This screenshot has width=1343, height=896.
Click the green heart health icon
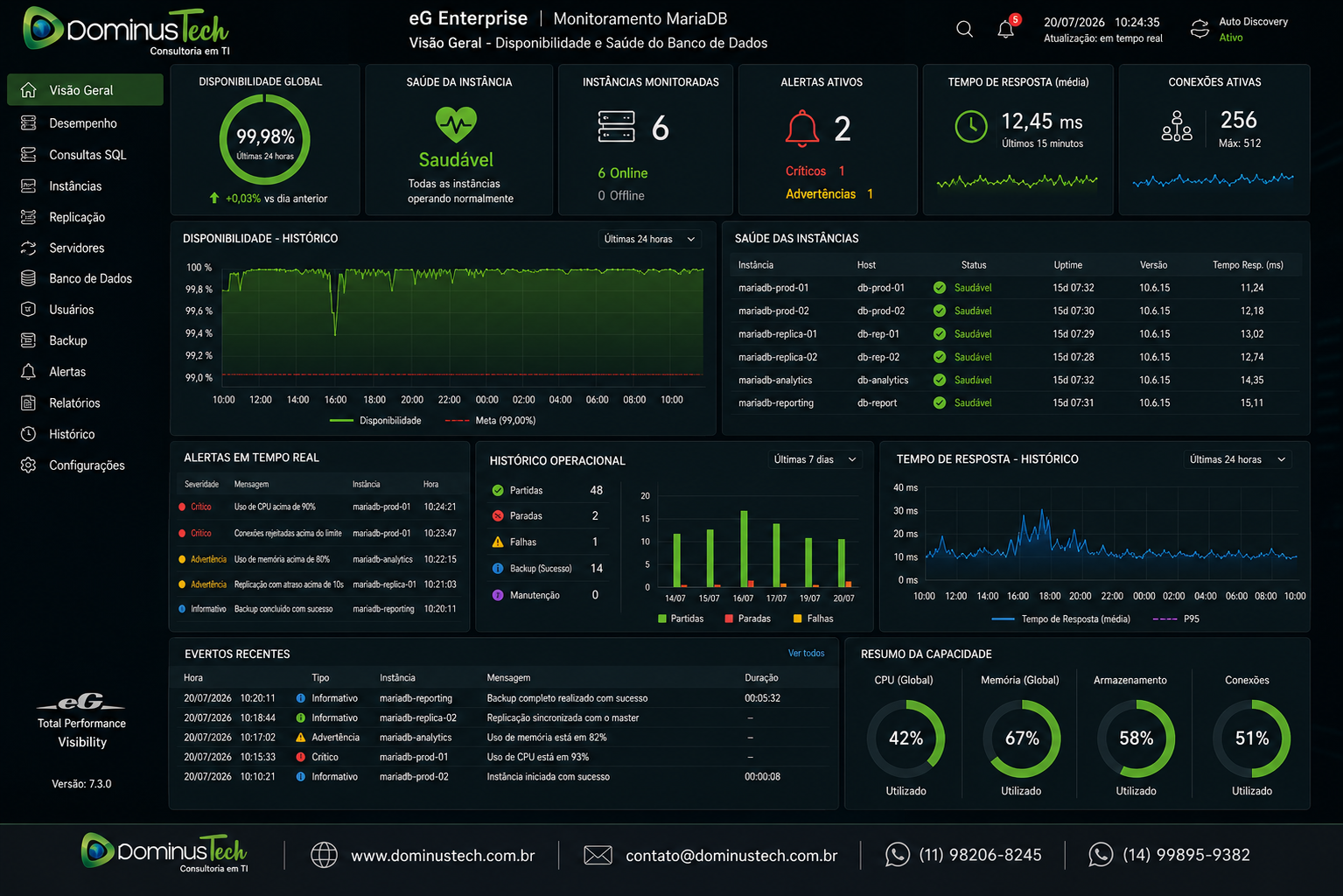[x=456, y=124]
